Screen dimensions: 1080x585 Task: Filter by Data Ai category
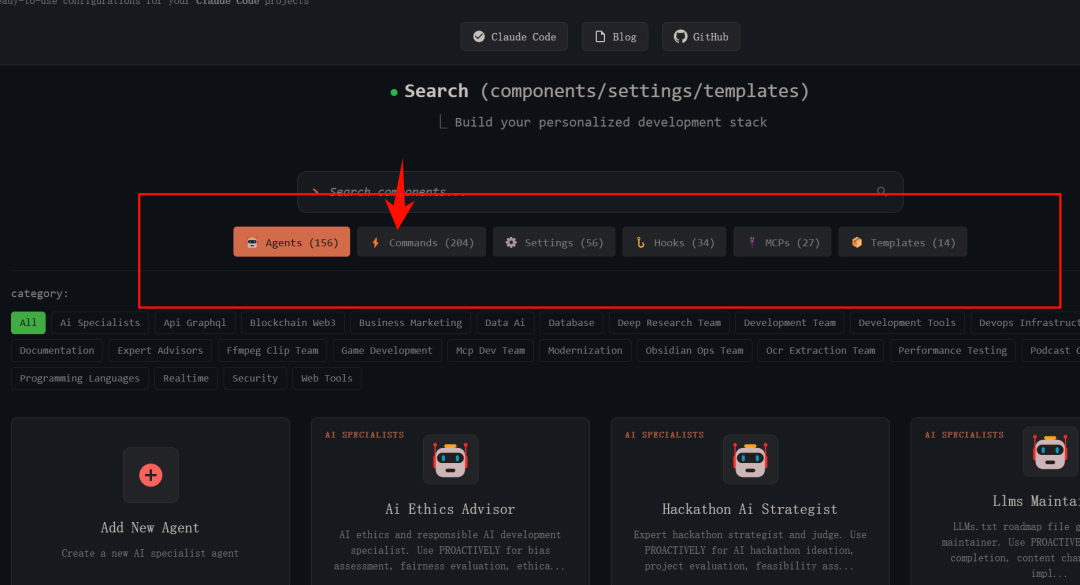(x=505, y=322)
